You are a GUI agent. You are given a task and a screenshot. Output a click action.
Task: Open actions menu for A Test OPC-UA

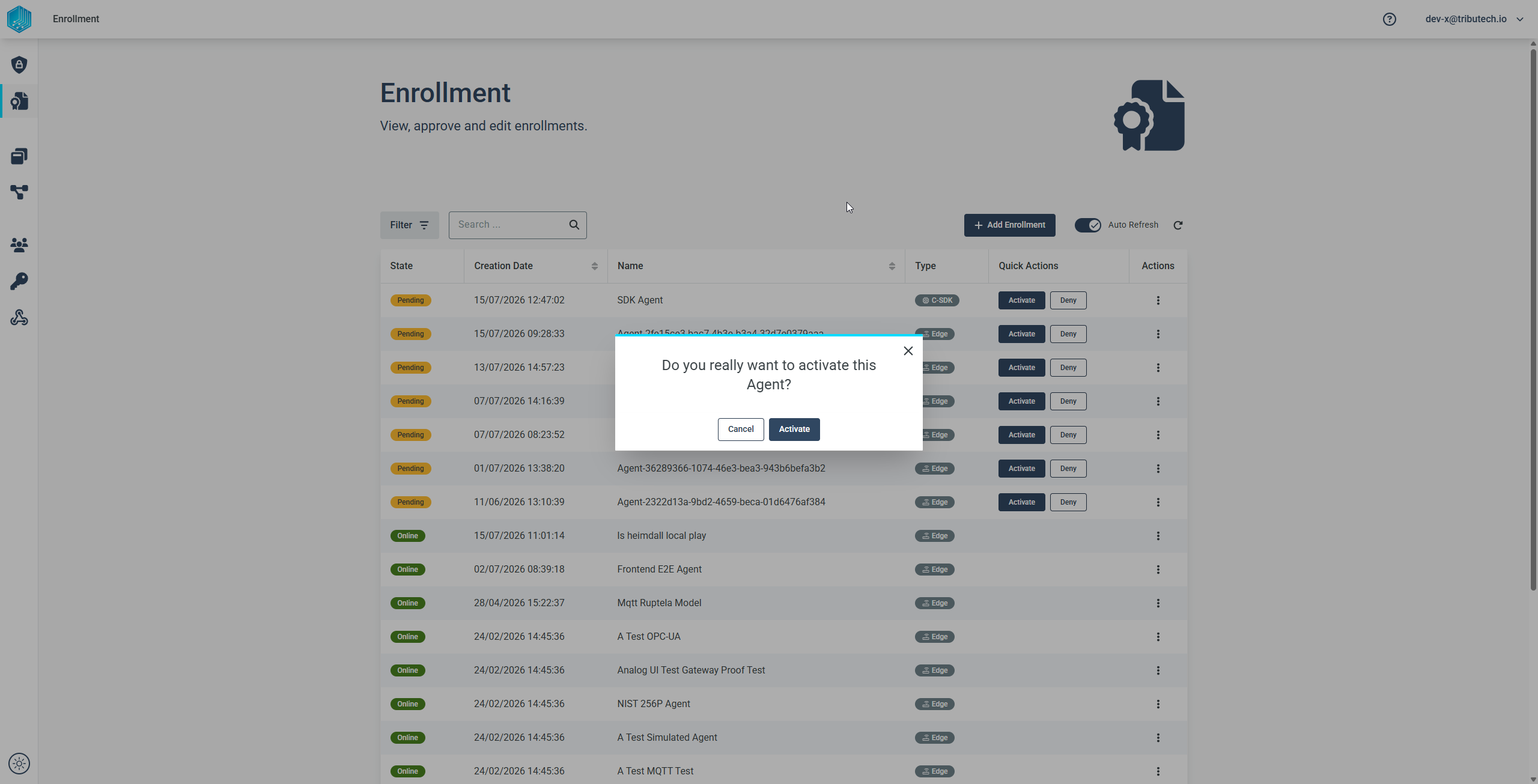tap(1158, 637)
